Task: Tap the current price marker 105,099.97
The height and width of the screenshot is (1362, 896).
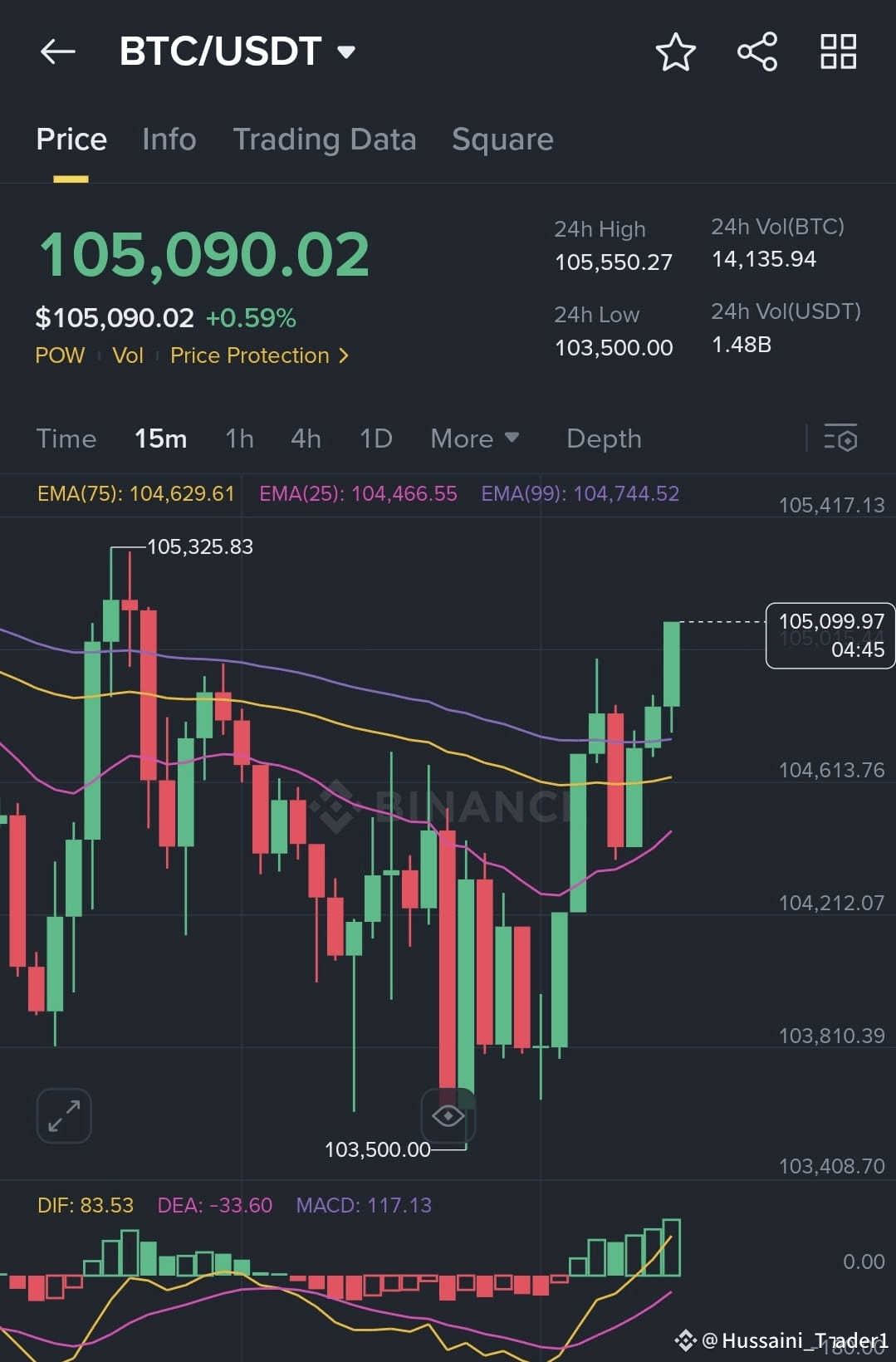Action: [830, 635]
